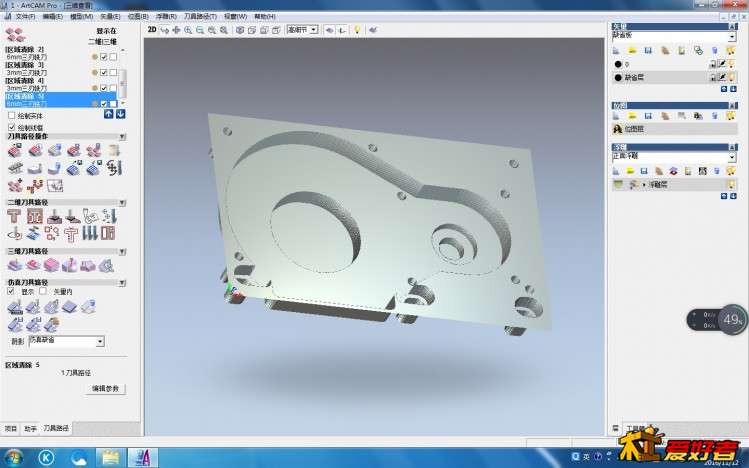Toggle the 绘制线框 checkbox
749x468 pixels.
[x=11, y=127]
